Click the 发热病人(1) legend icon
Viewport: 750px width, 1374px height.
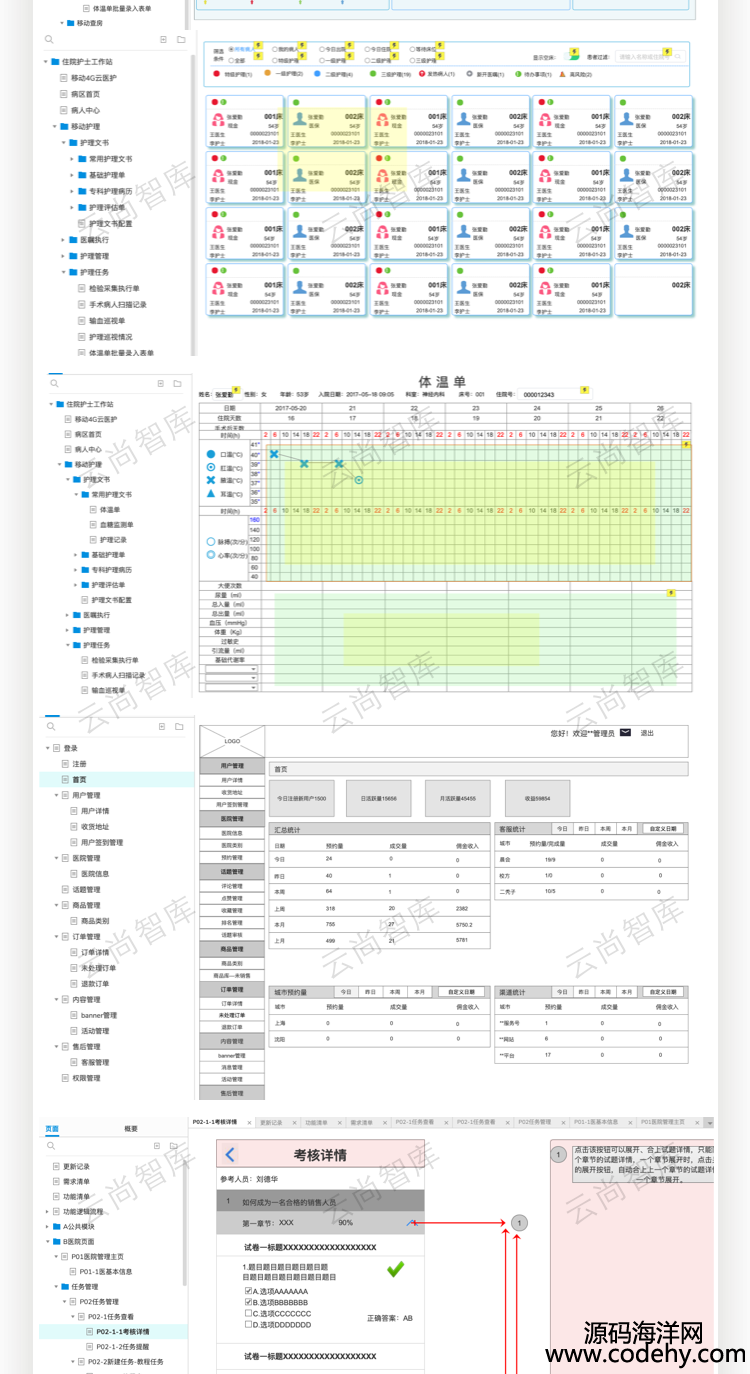[x=422, y=74]
